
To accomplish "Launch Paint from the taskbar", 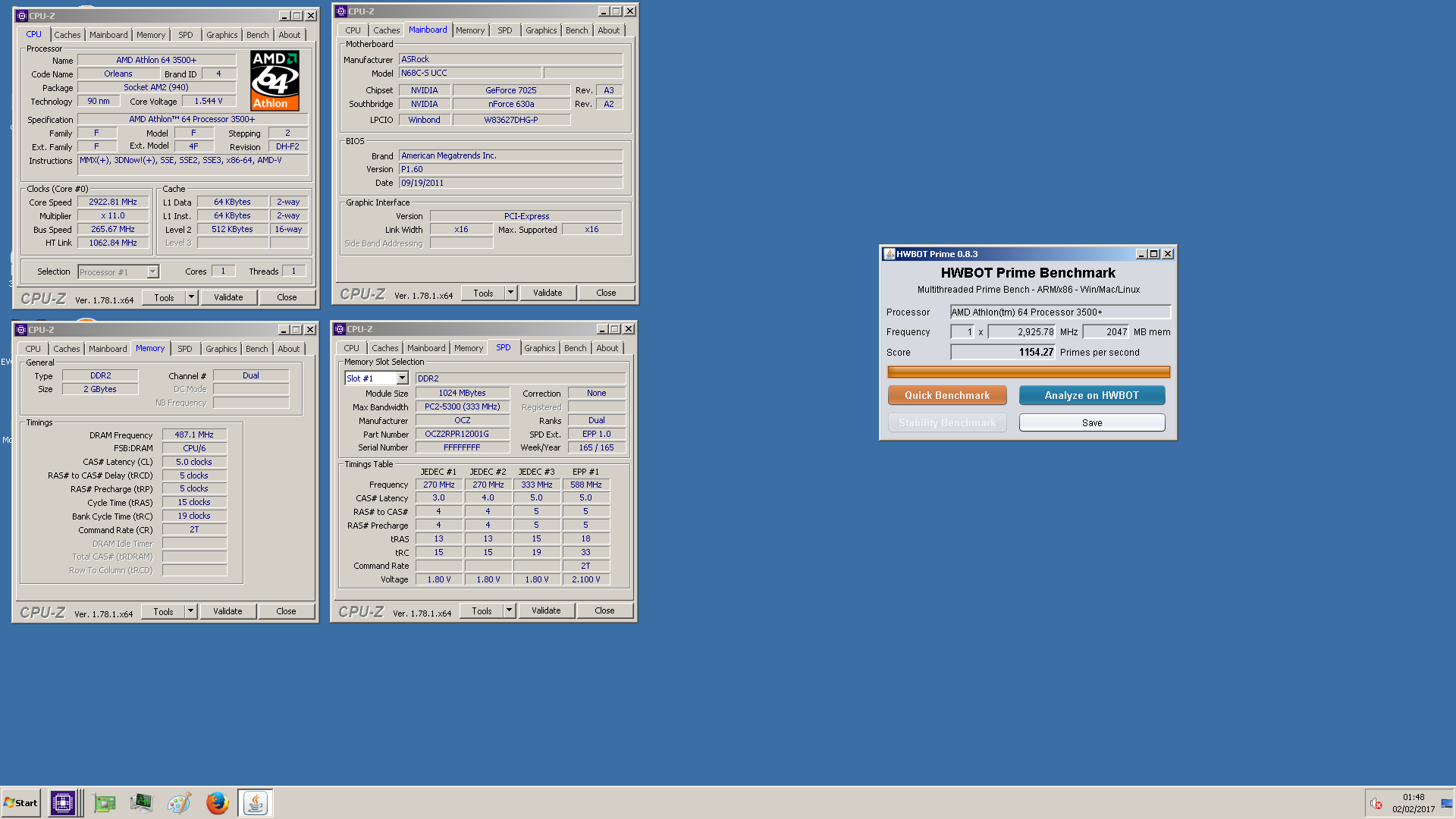I will tap(180, 803).
